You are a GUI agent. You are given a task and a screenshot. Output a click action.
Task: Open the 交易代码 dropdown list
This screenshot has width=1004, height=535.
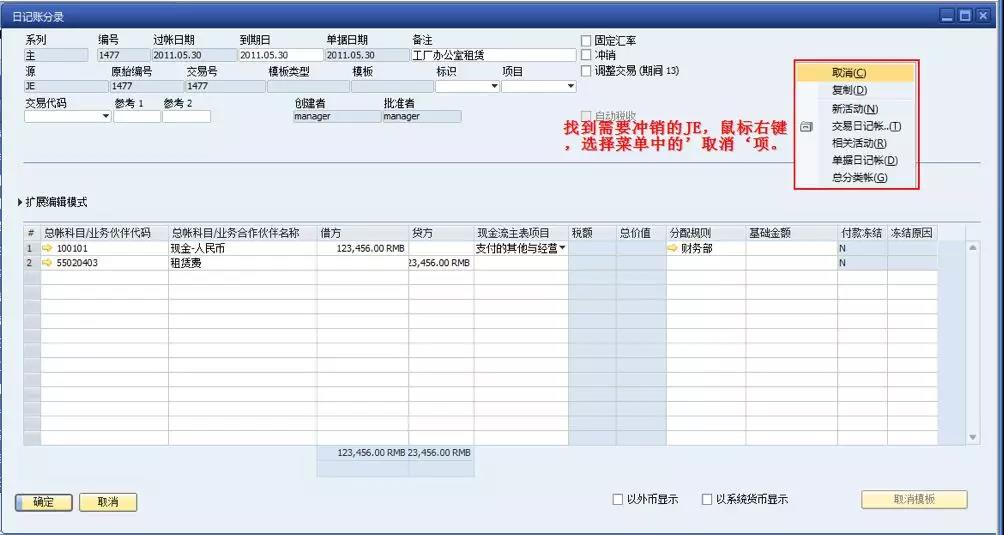coord(106,117)
